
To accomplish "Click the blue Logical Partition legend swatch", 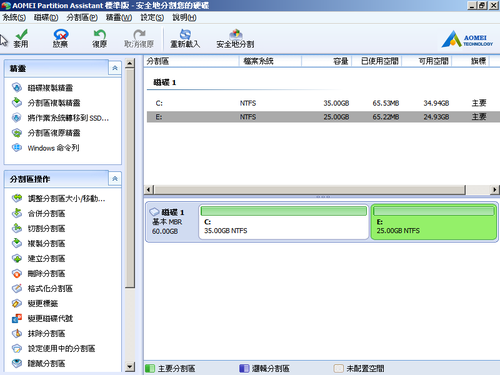I will pos(244,368).
